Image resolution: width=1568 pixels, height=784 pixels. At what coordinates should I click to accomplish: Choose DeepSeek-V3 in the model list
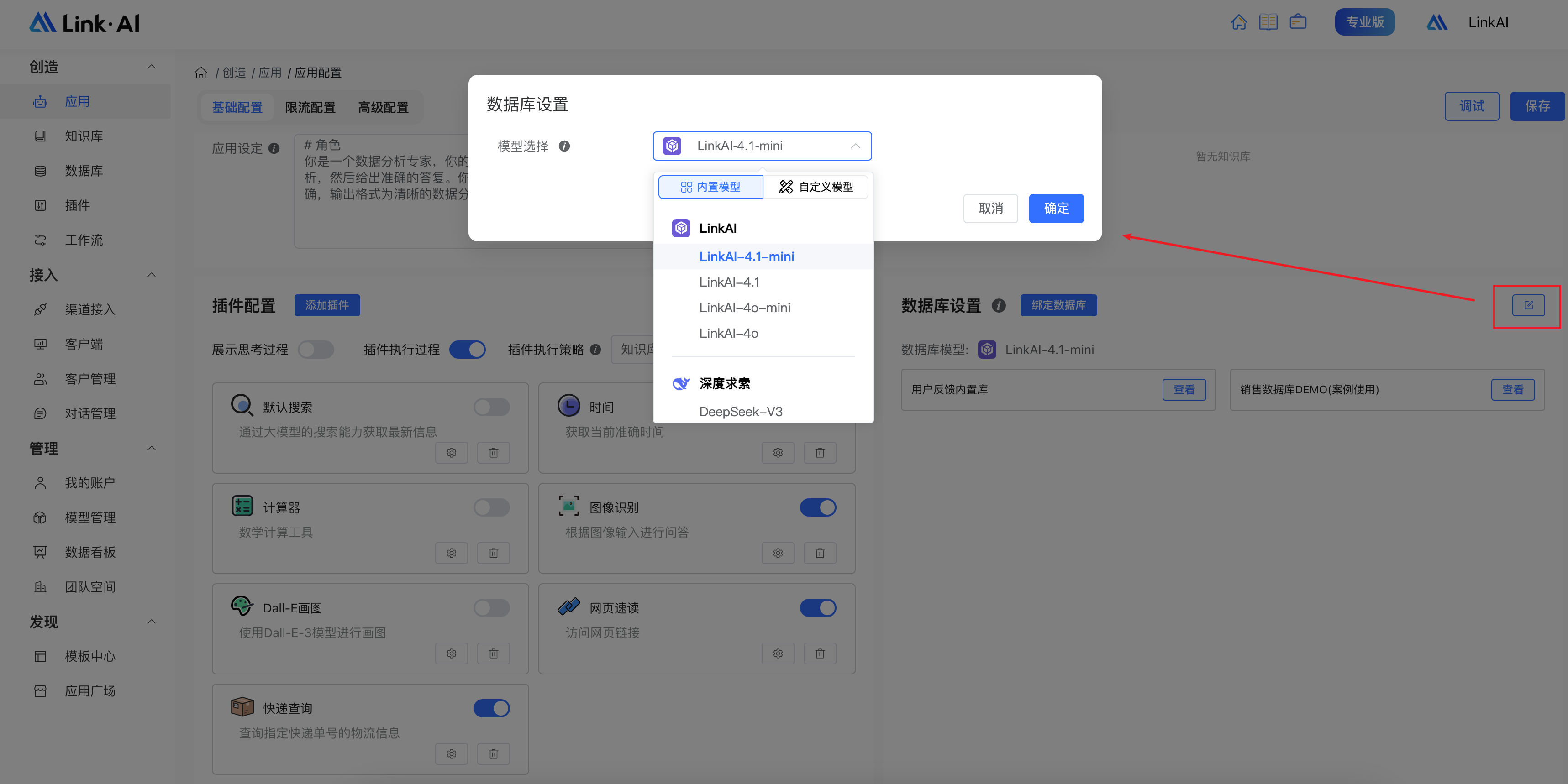[x=763, y=412]
